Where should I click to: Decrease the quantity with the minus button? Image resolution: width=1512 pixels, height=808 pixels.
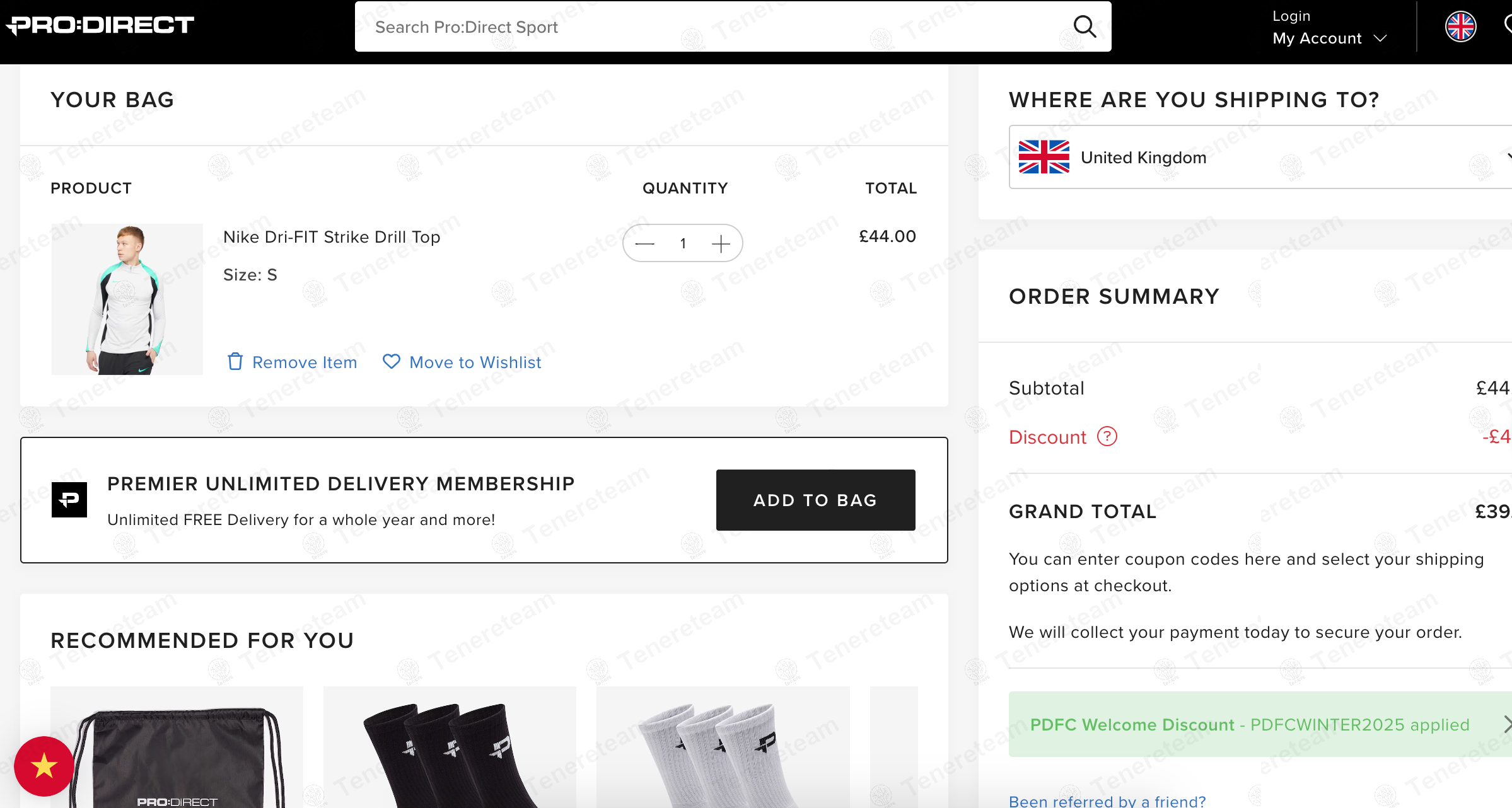pos(644,243)
